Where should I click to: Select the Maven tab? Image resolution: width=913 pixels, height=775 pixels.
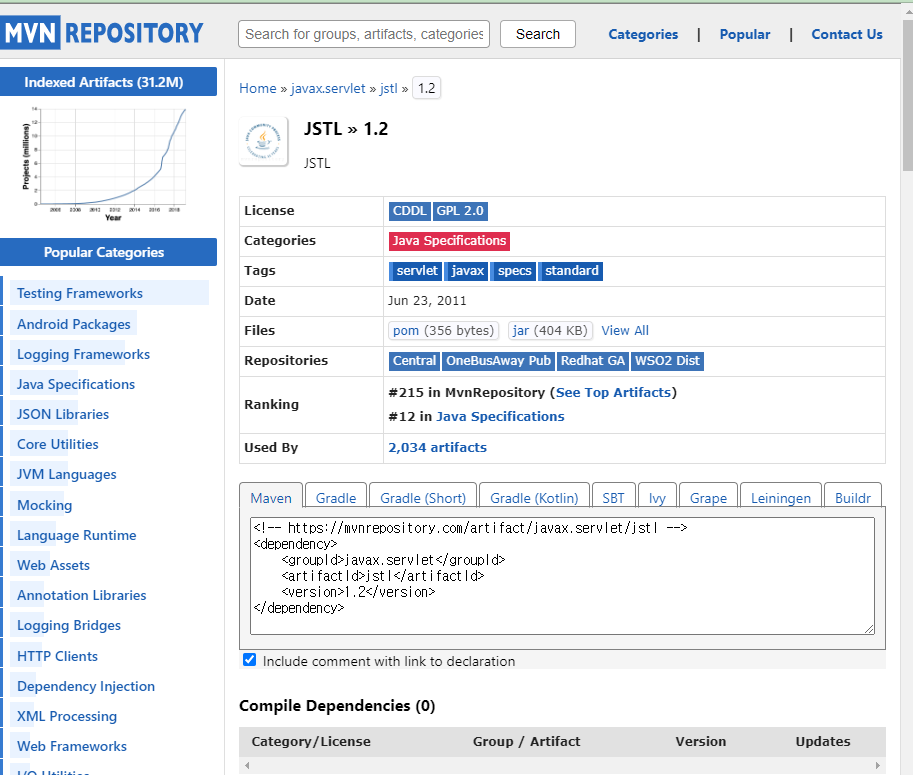click(271, 498)
